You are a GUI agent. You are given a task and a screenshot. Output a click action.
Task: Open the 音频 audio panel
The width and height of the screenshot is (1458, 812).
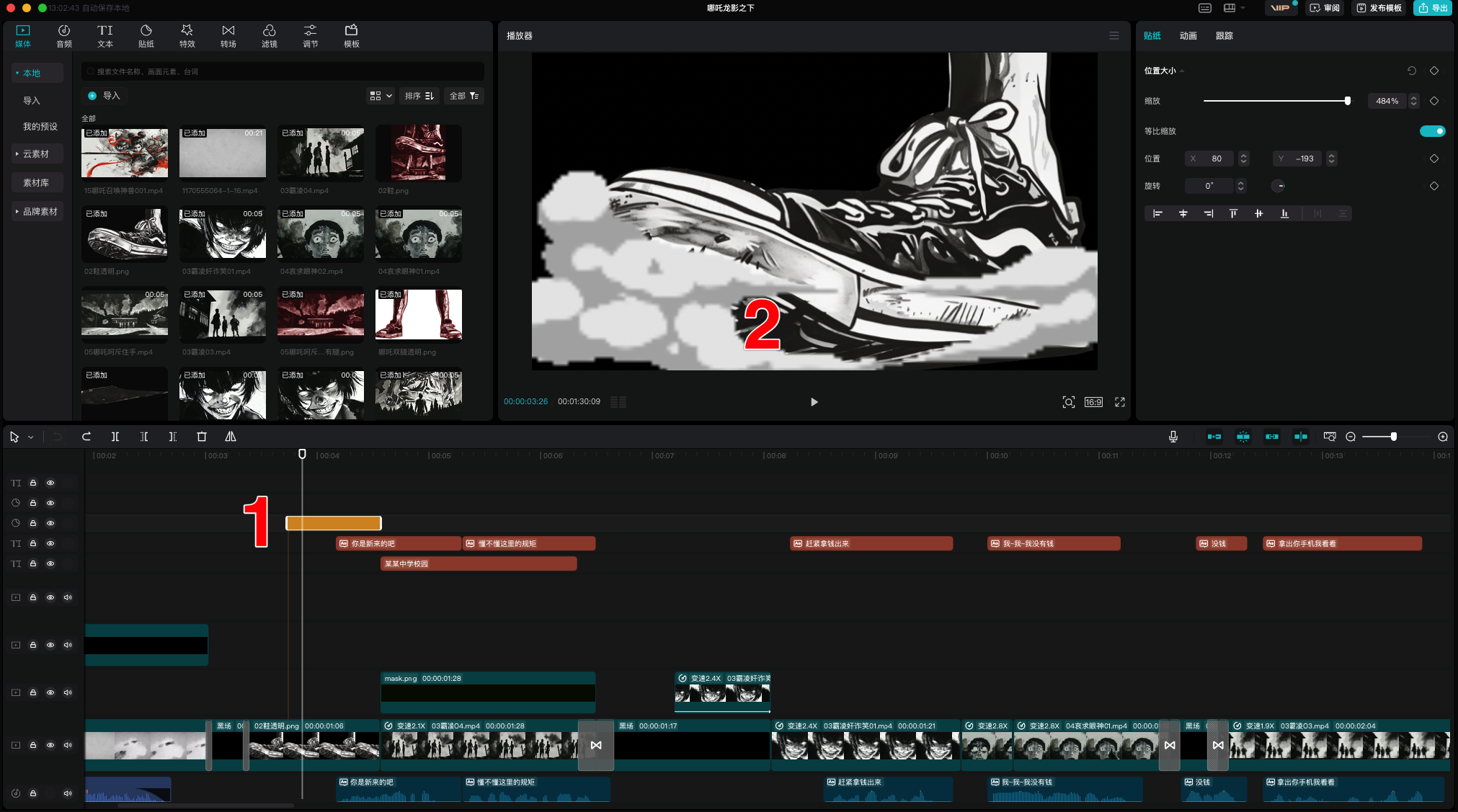coord(64,35)
